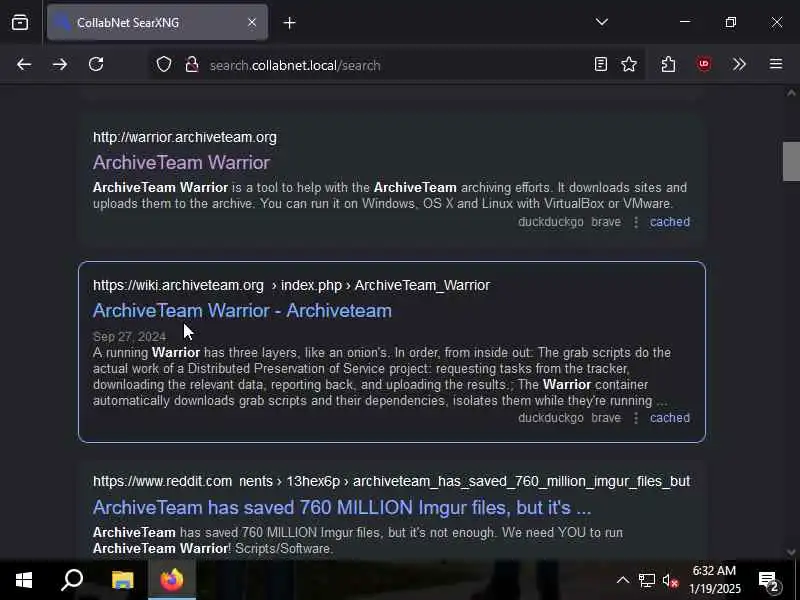Open the extensions panel
This screenshot has height=600, width=800.
pos(668,64)
